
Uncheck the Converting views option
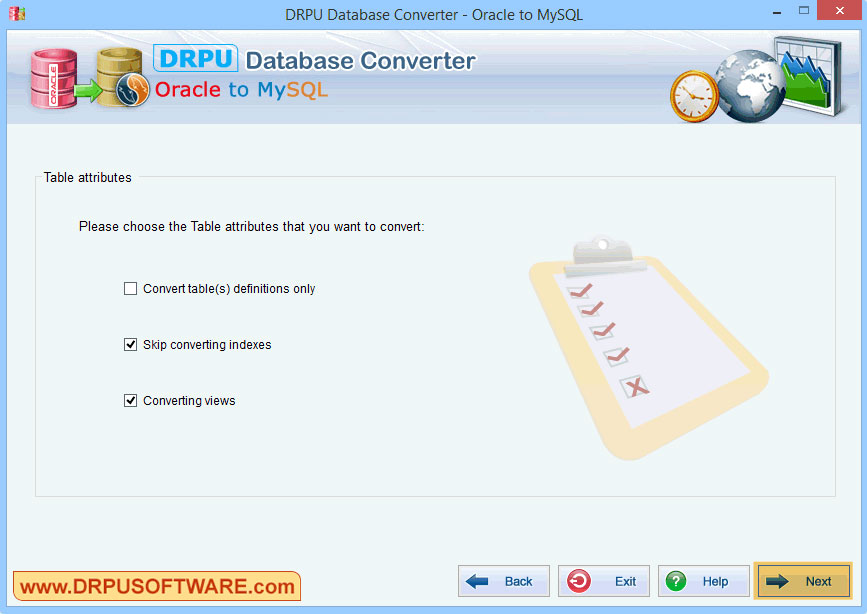[130, 400]
